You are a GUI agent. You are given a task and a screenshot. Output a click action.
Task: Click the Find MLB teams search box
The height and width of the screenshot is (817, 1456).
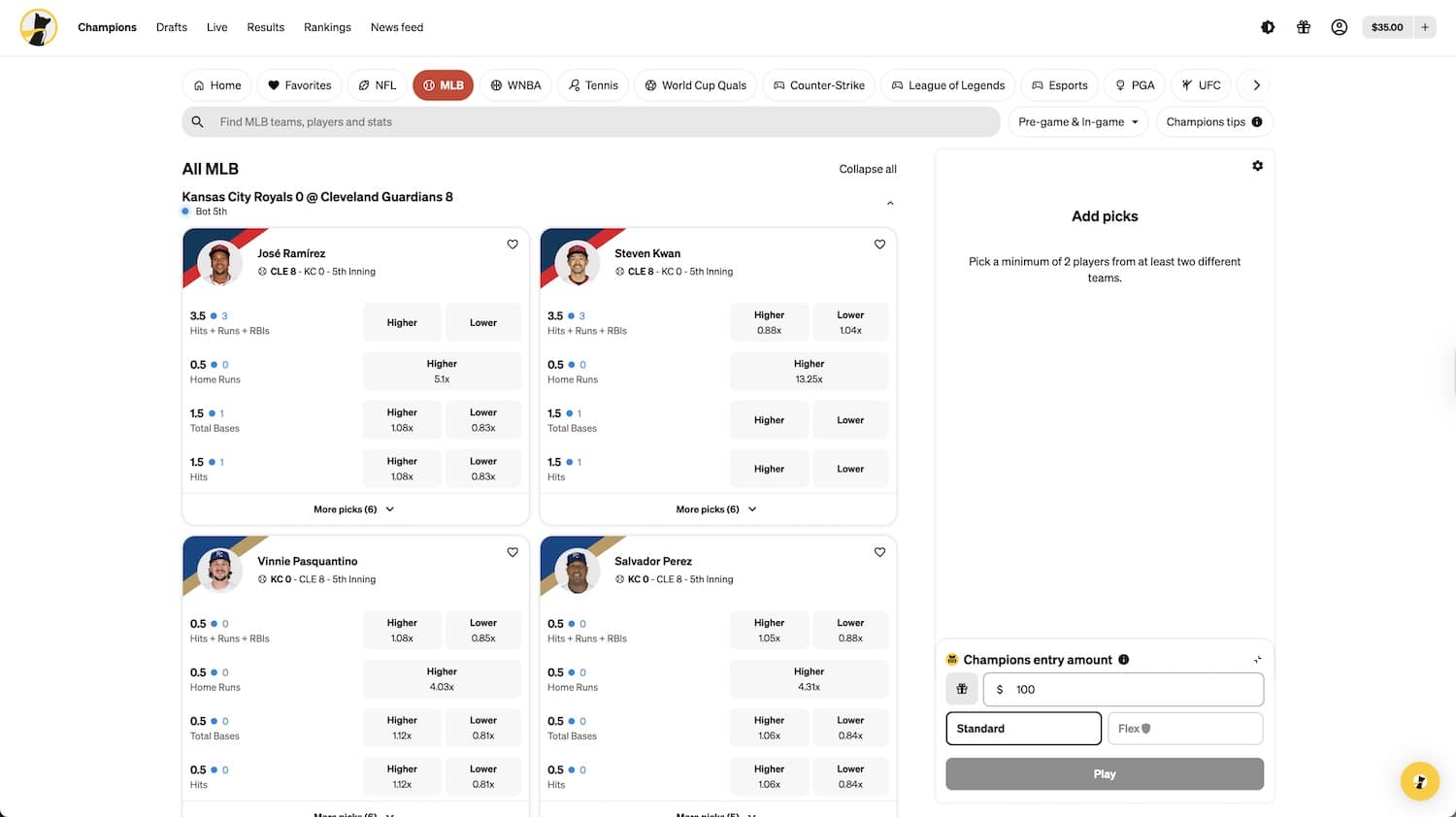point(590,122)
